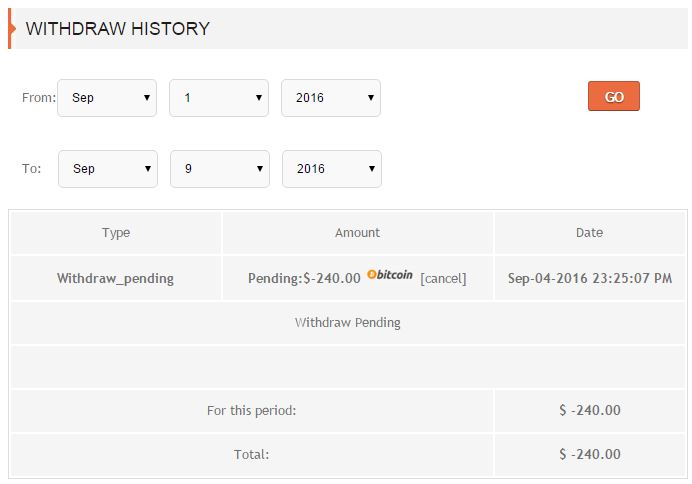Open the From month dropdown
692x484 pixels.
[107, 98]
